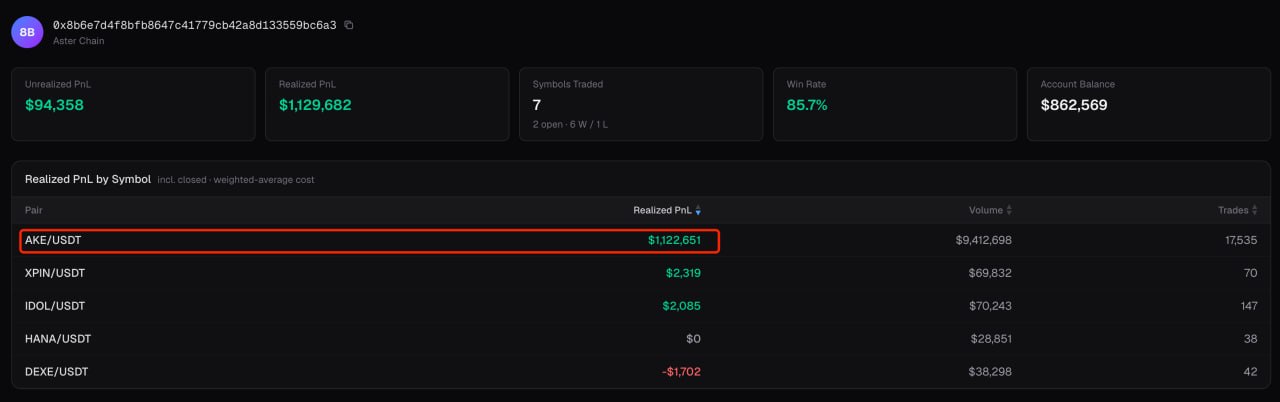Image resolution: width=1280 pixels, height=402 pixels.
Task: Click the Account Balance card
Action: tap(1149, 104)
